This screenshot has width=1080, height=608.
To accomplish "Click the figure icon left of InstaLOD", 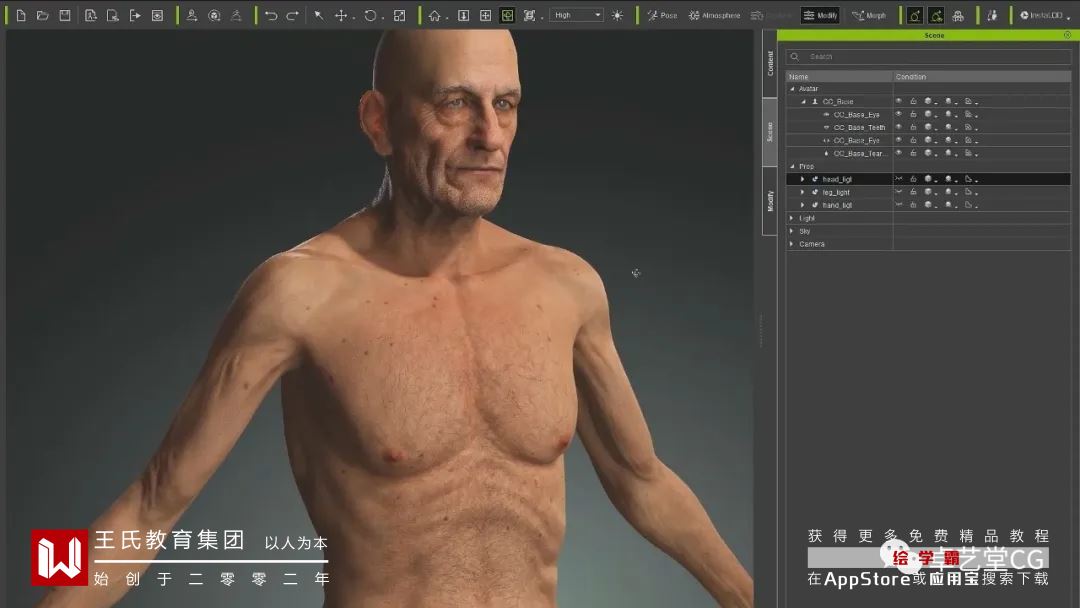I will click(992, 15).
